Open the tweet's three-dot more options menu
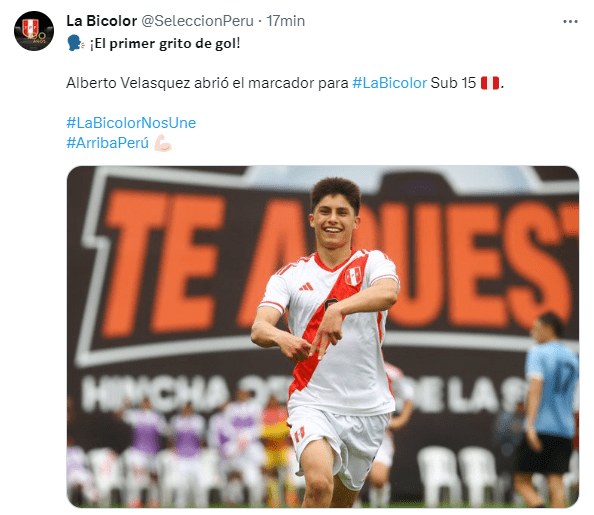594x515 pixels. pyautogui.click(x=570, y=22)
